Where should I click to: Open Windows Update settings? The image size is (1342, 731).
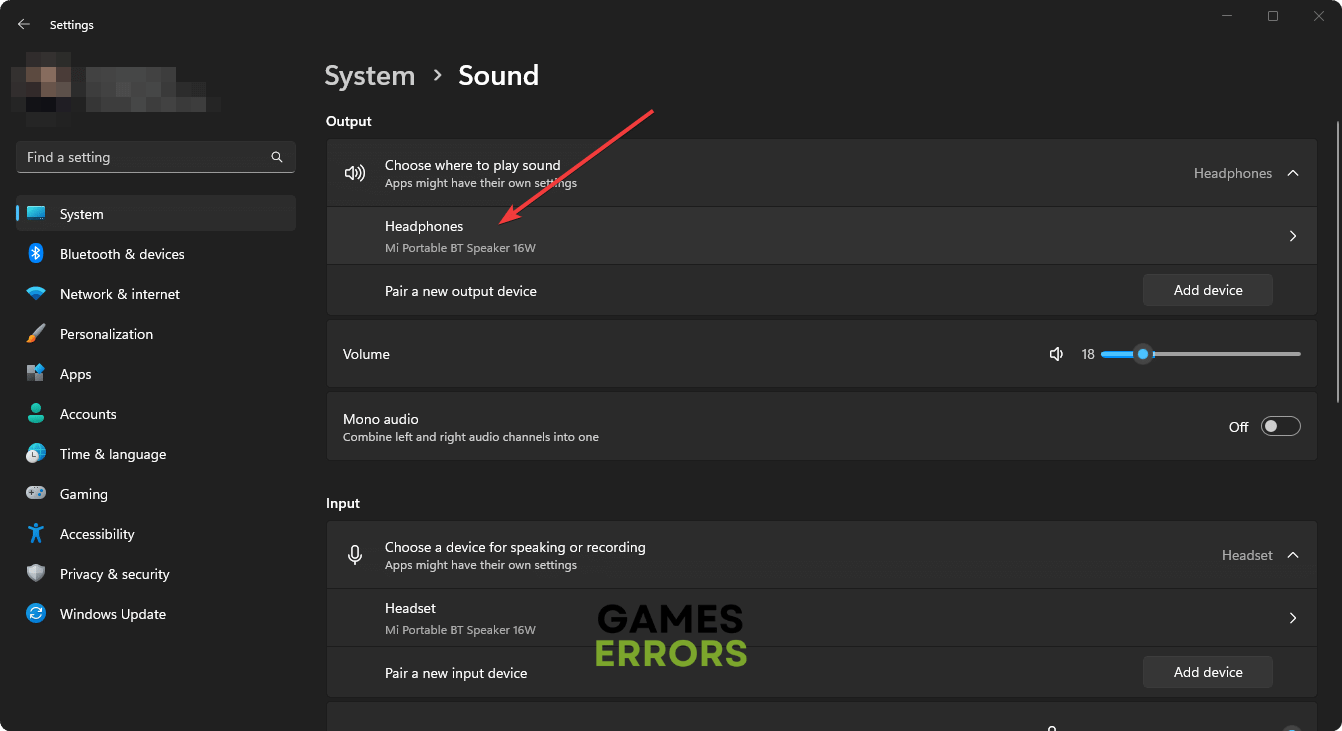click(x=156, y=614)
